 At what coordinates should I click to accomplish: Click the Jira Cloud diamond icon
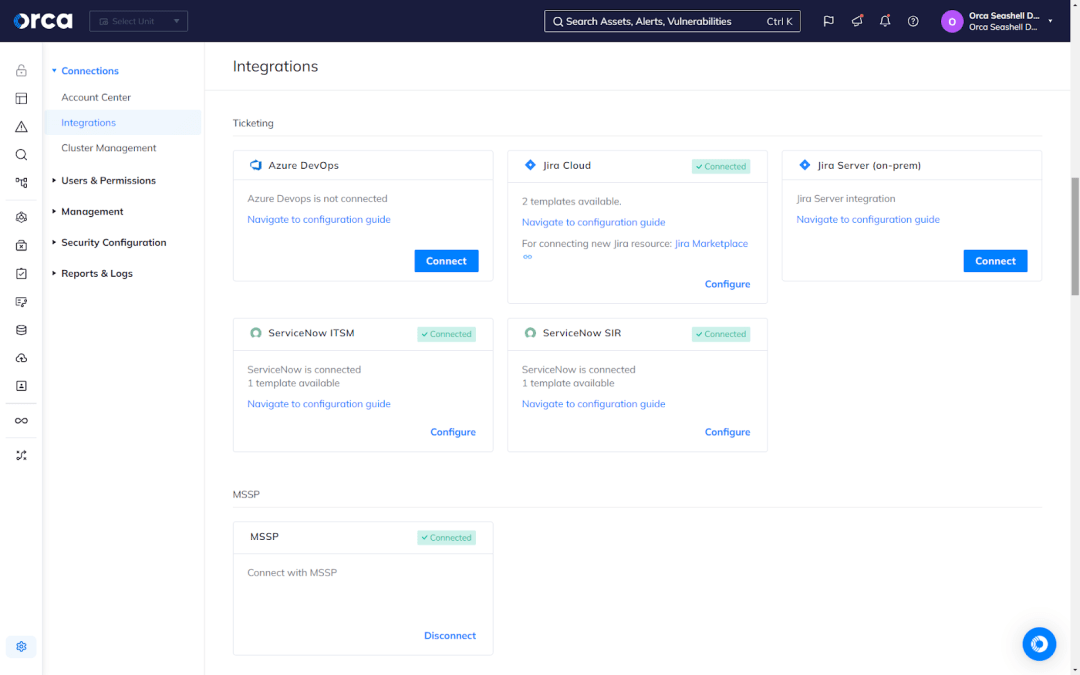pyautogui.click(x=530, y=165)
